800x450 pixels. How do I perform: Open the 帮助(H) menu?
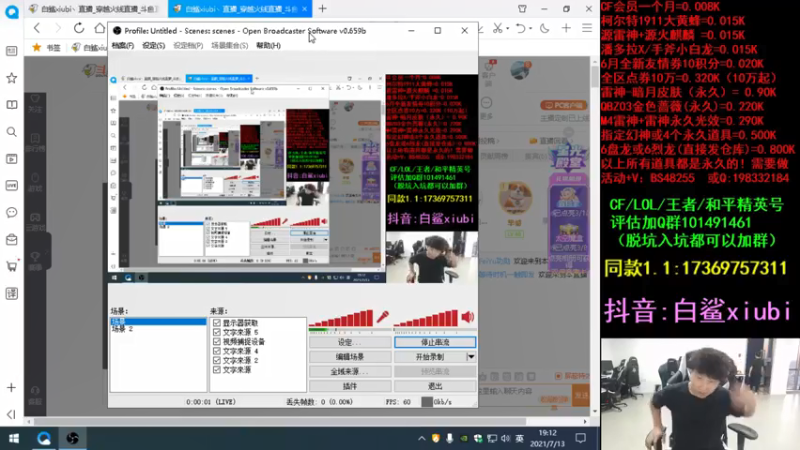click(268, 45)
